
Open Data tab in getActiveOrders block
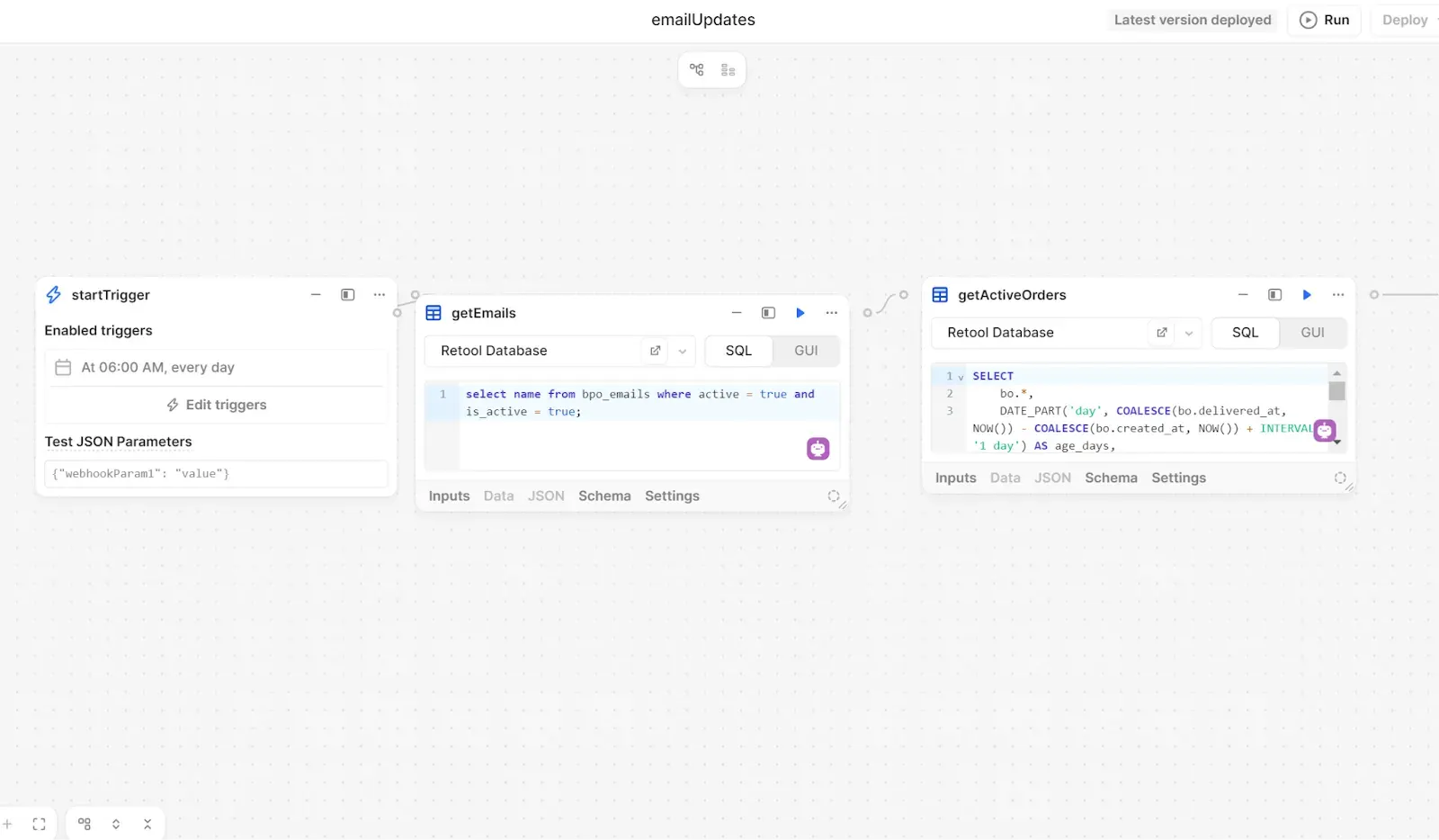(1005, 478)
